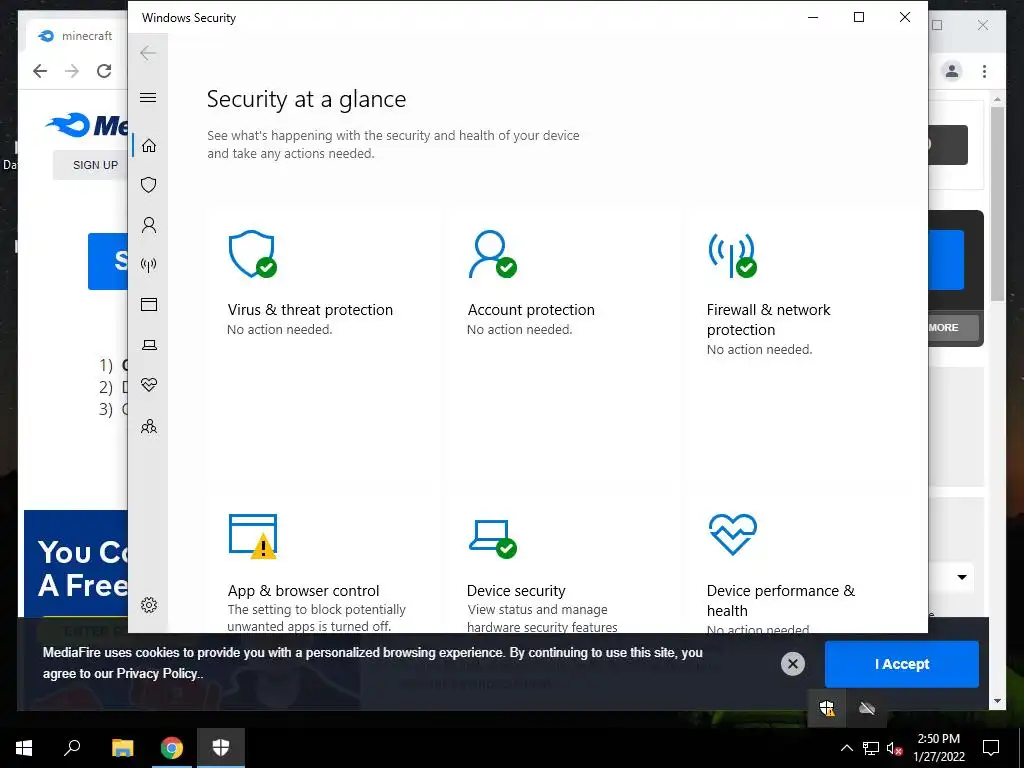The height and width of the screenshot is (768, 1024).
Task: Open Virus & threat protection shield sidebar icon
Action: pos(149,185)
